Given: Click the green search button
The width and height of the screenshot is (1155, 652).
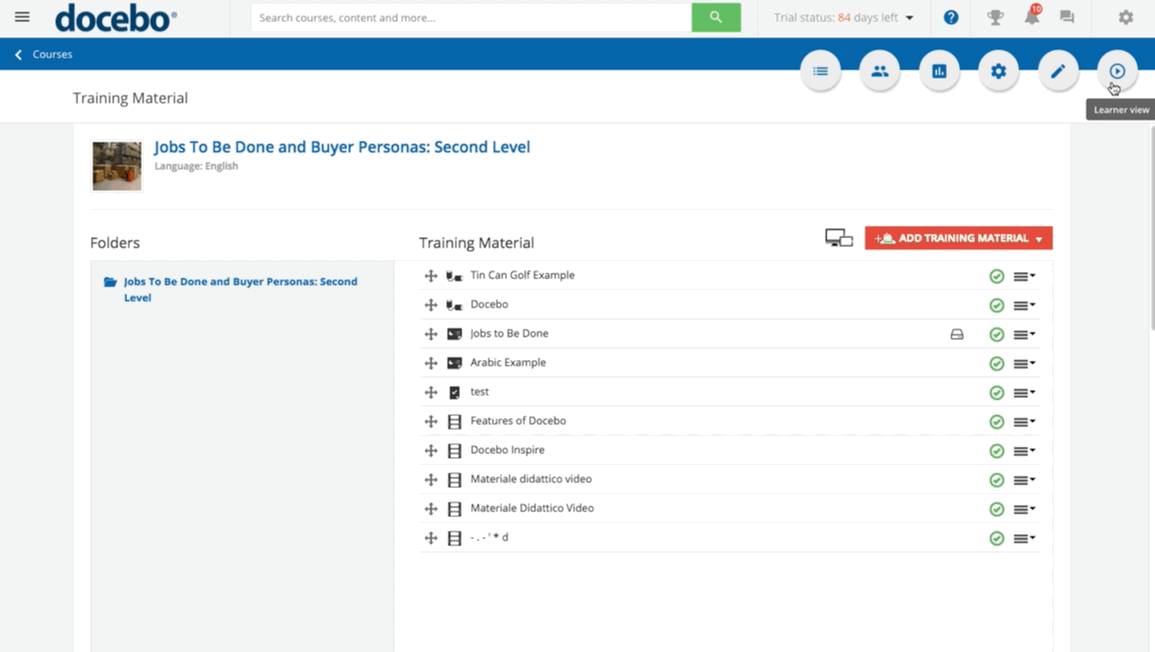Looking at the screenshot, I should pos(716,18).
